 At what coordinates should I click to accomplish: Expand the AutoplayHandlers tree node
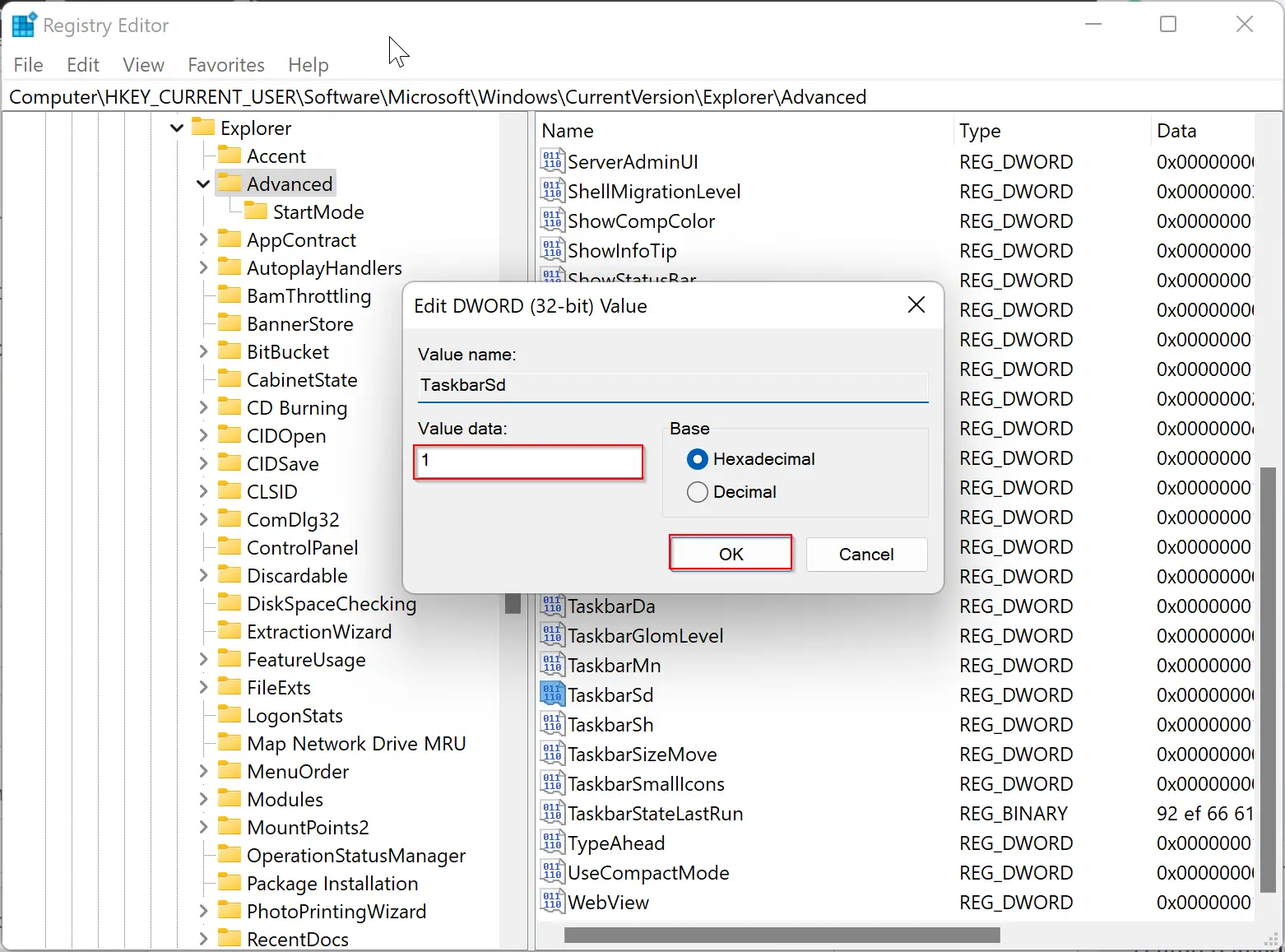click(x=203, y=267)
